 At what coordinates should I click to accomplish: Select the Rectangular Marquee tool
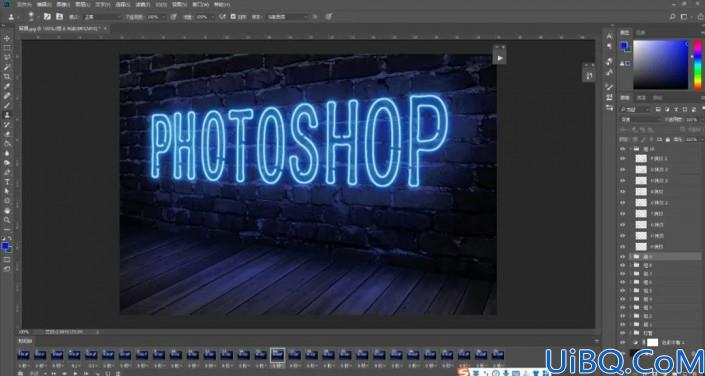tap(7, 48)
